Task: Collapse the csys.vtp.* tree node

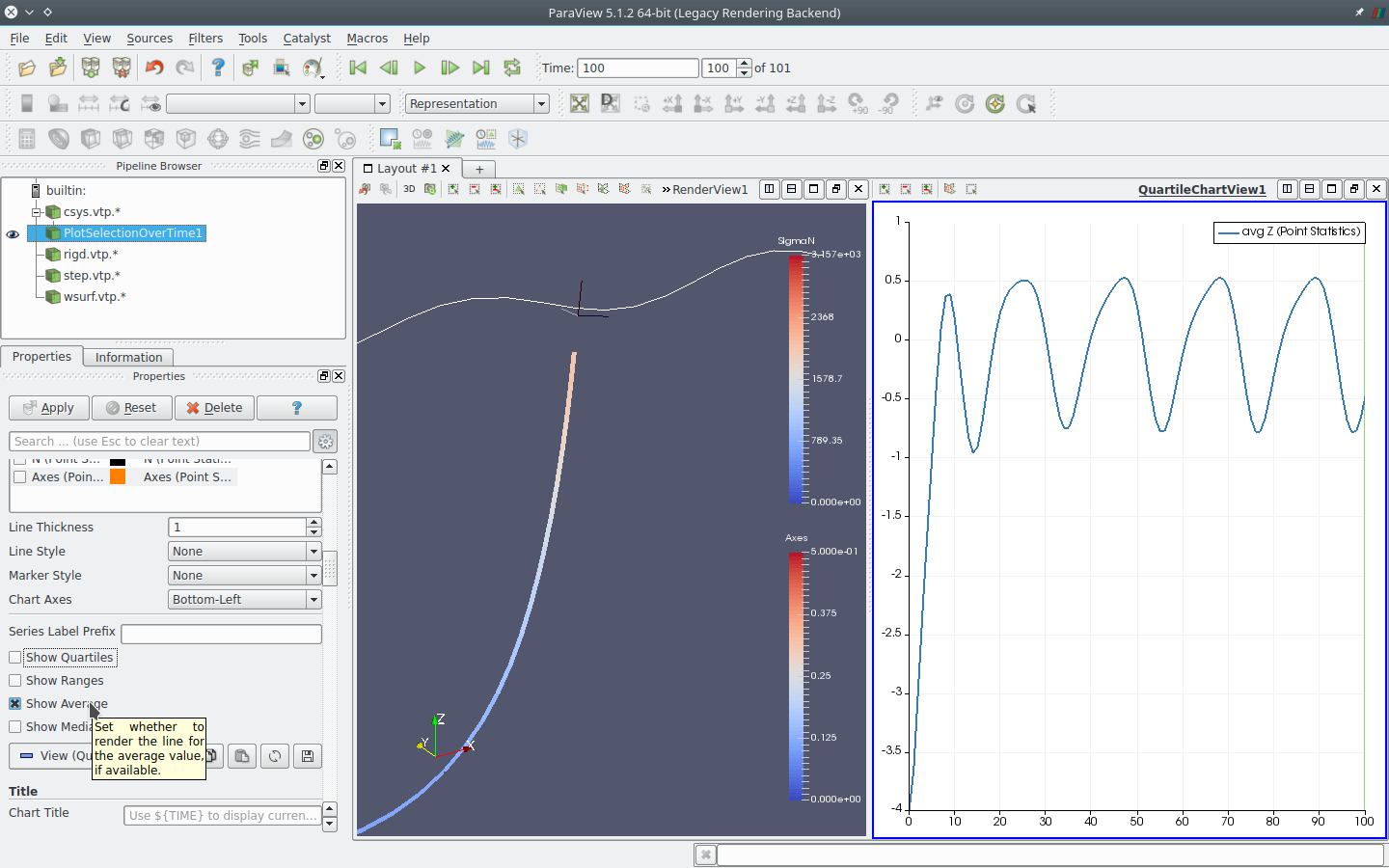Action: pos(37,212)
